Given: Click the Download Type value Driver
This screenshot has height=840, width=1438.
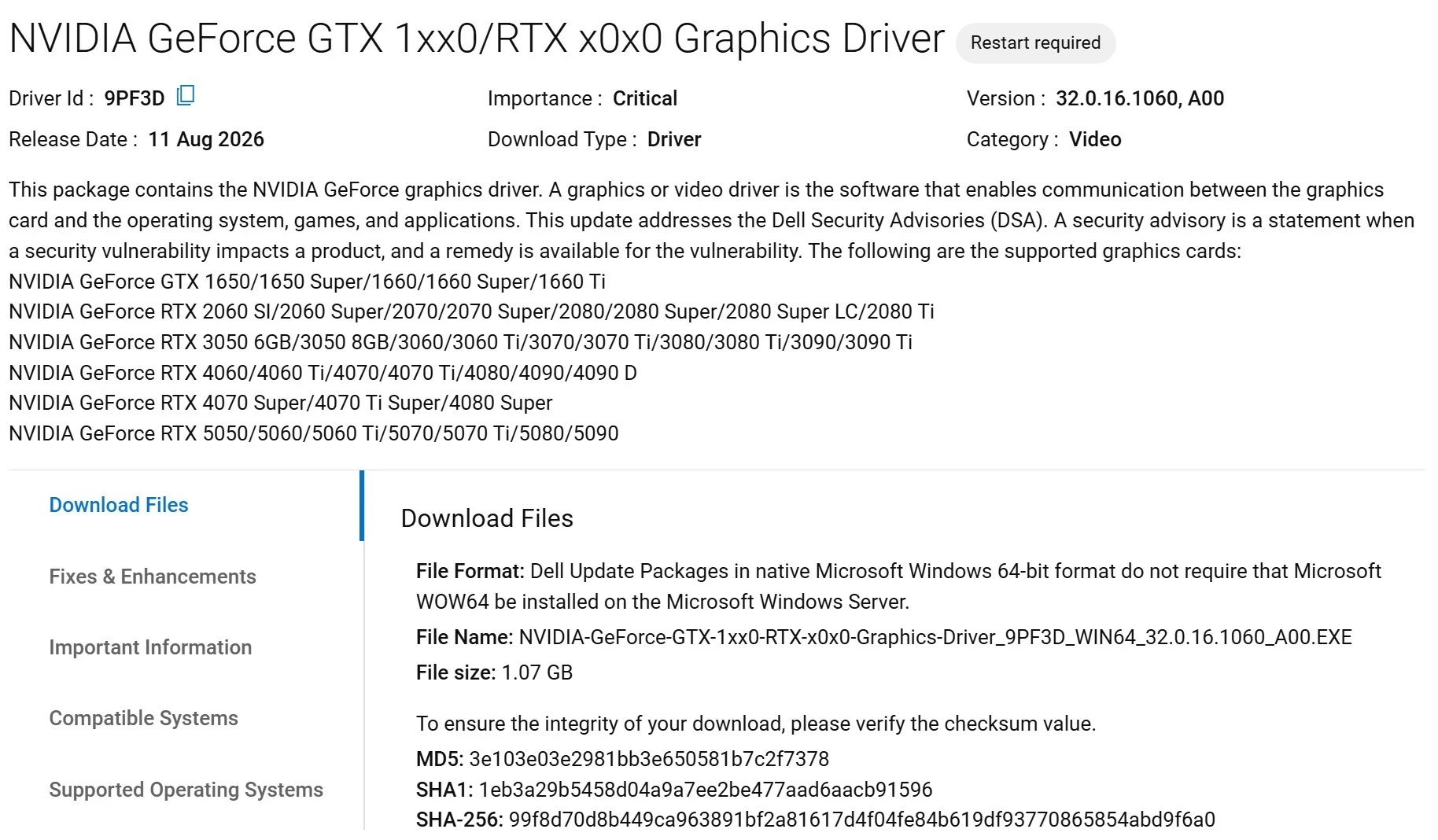Looking at the screenshot, I should pos(674,139).
